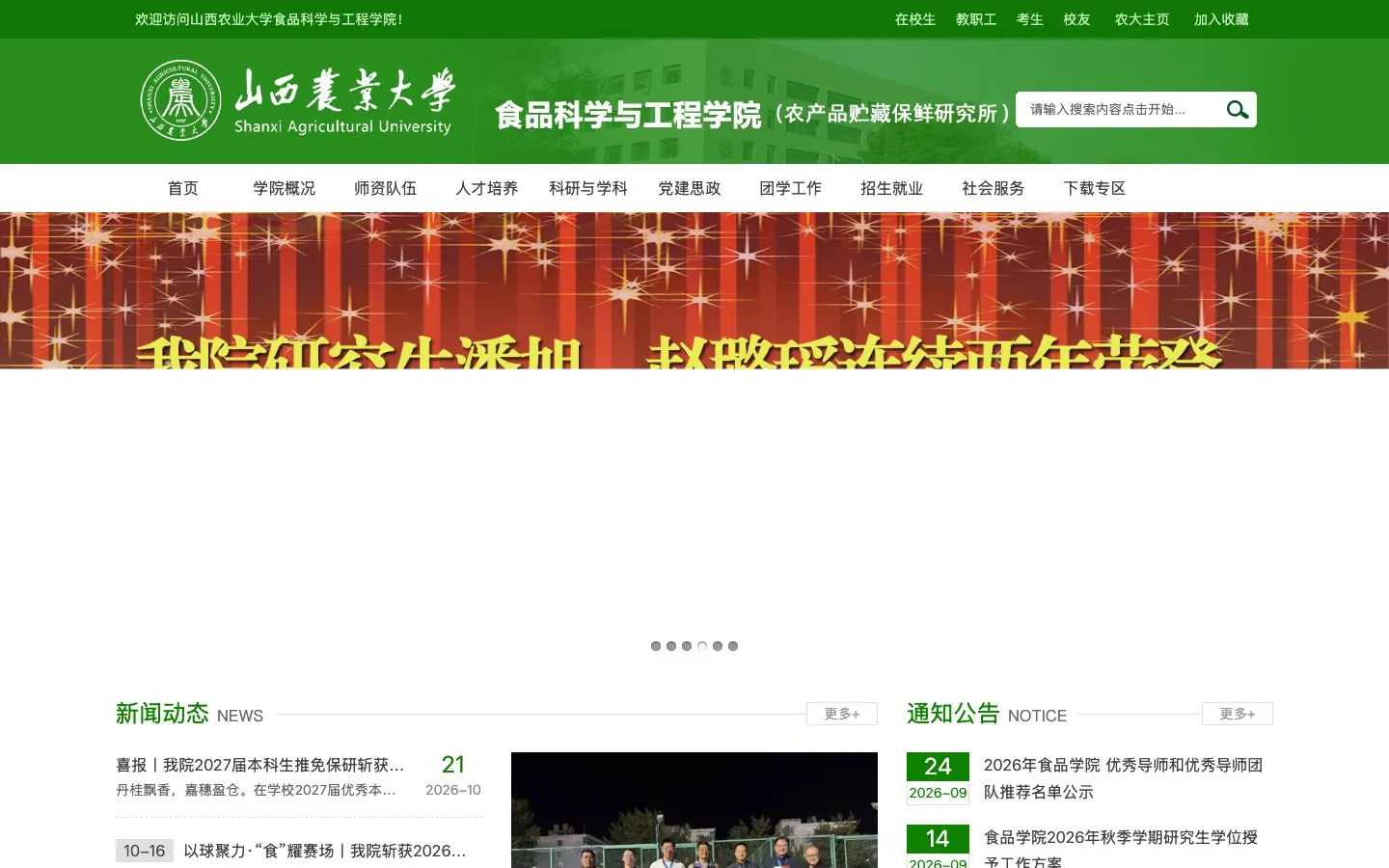Open 农大主页 university homepage link
Screen dimensions: 1389x868
coord(1142,19)
